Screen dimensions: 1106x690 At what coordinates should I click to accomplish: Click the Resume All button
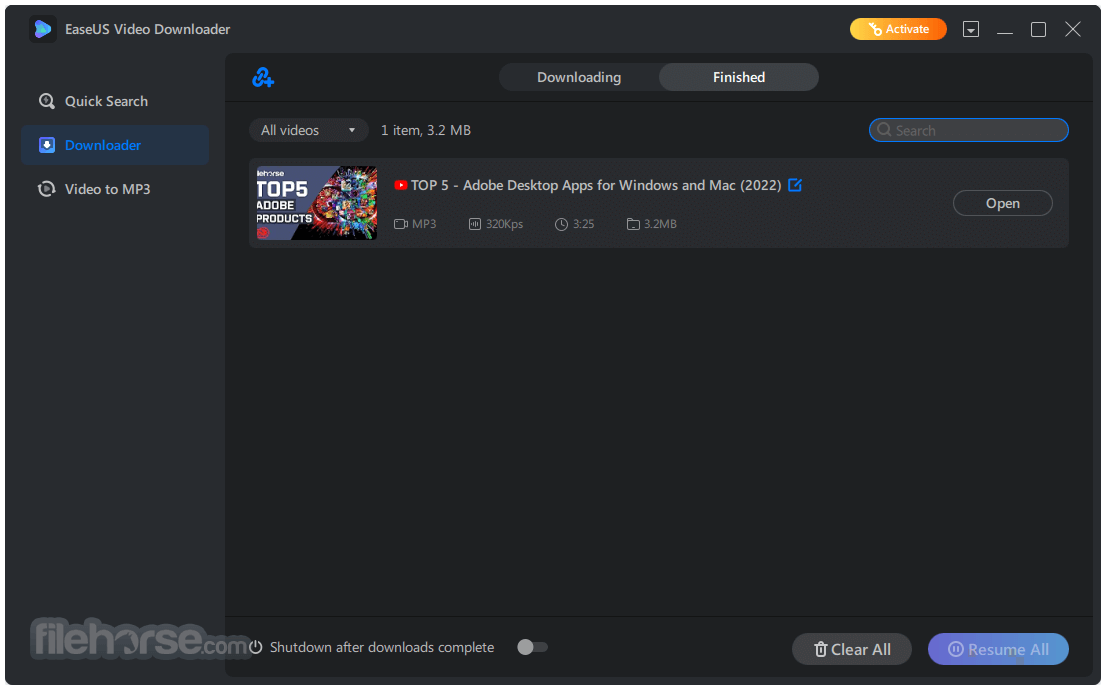[x=998, y=649]
